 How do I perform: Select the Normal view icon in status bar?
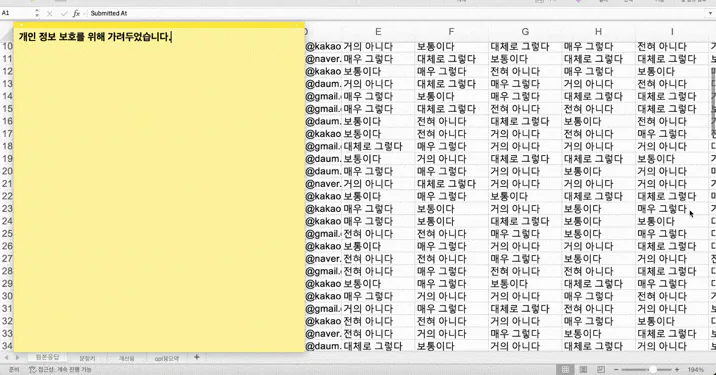565,369
